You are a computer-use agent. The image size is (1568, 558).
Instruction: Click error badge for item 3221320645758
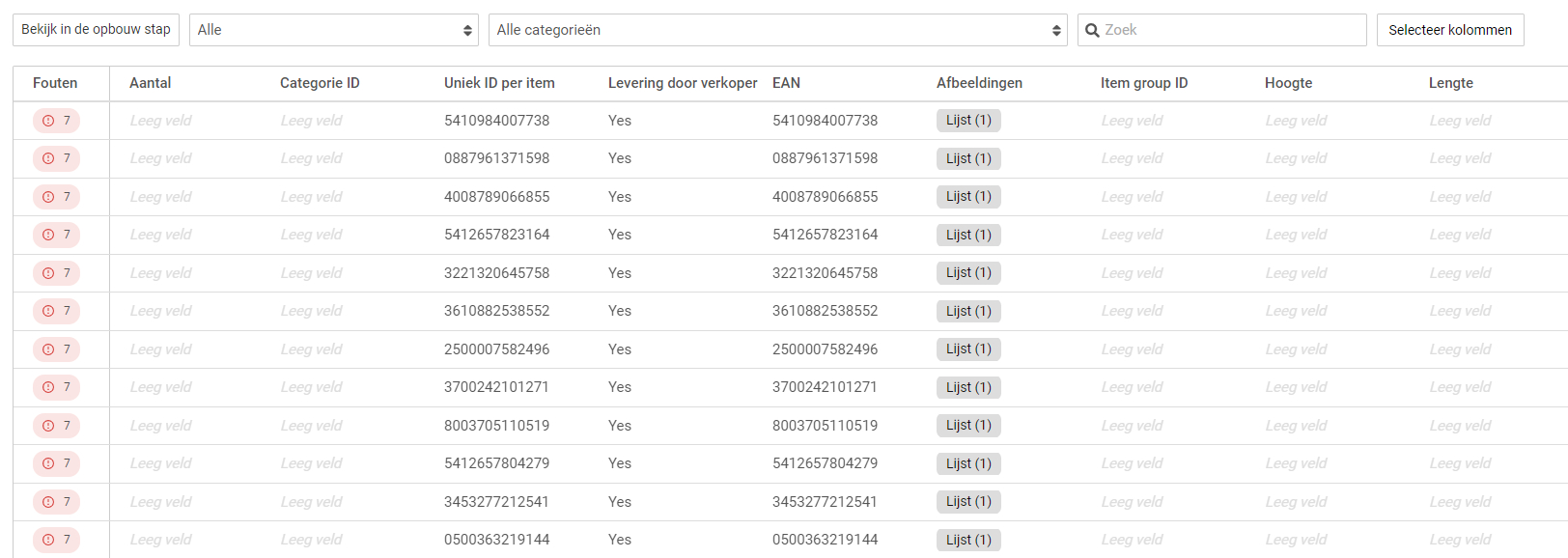tap(56, 273)
